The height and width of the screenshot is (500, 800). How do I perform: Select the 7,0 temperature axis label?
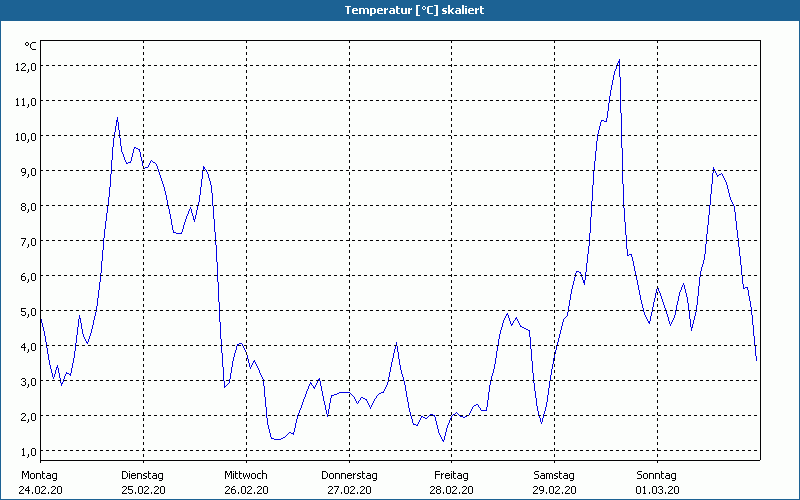[25, 241]
